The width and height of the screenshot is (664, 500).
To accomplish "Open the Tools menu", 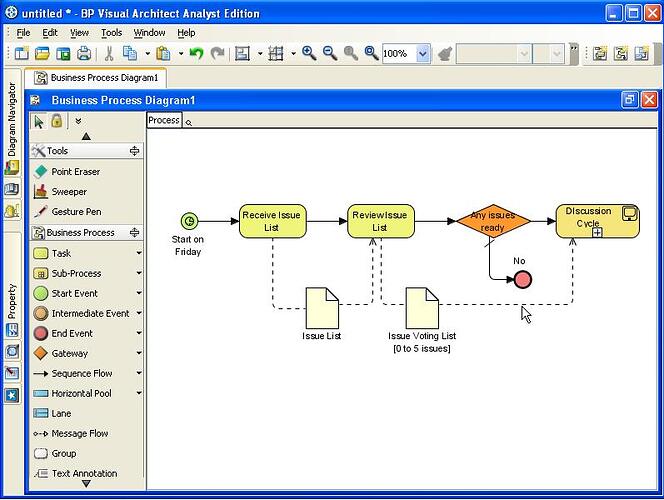I will 111,32.
